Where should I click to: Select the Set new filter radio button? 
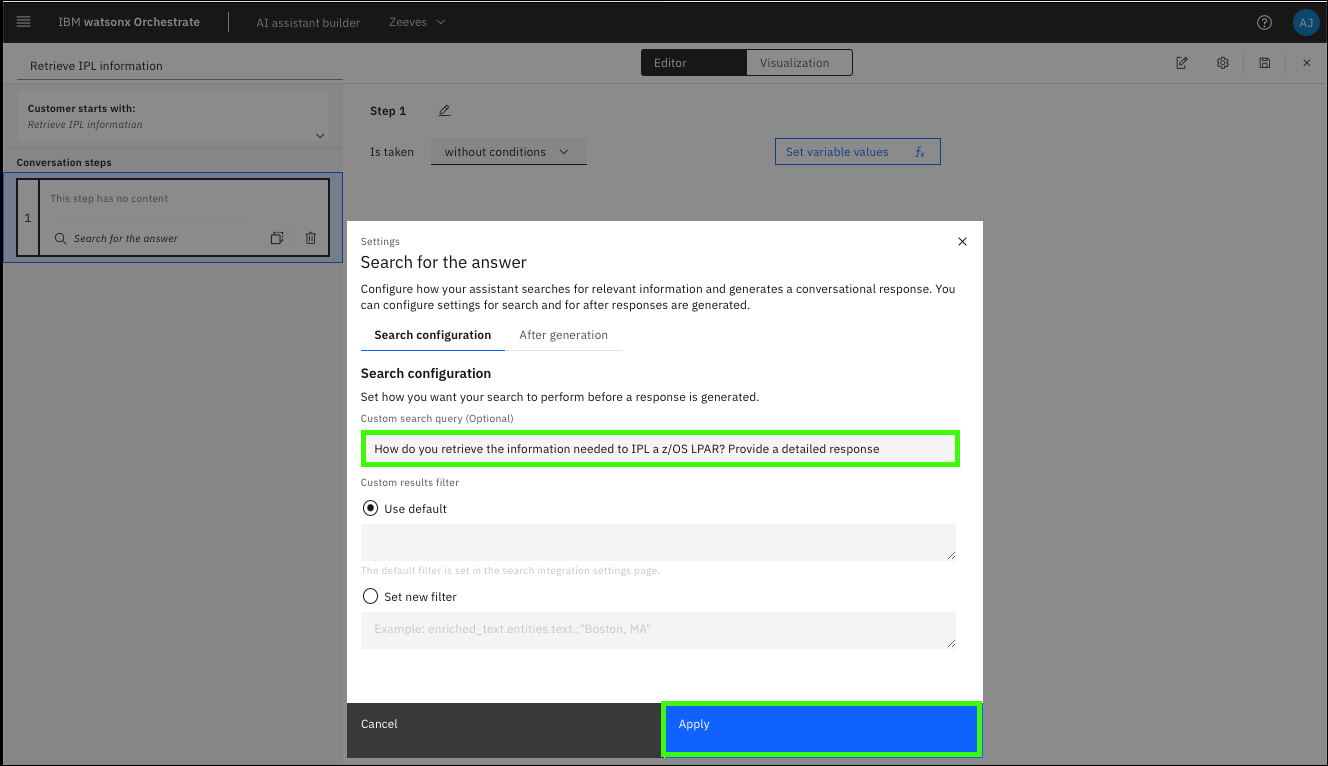pos(368,596)
